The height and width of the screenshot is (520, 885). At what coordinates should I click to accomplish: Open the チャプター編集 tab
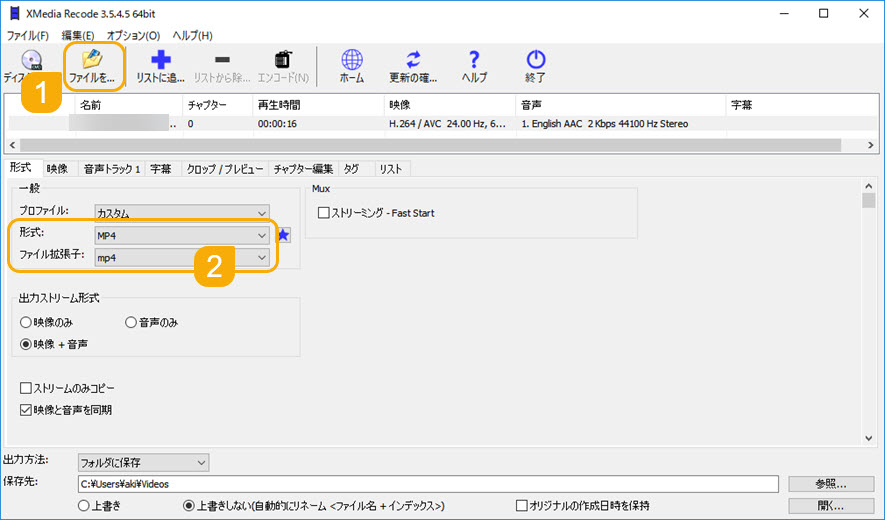pos(303,169)
